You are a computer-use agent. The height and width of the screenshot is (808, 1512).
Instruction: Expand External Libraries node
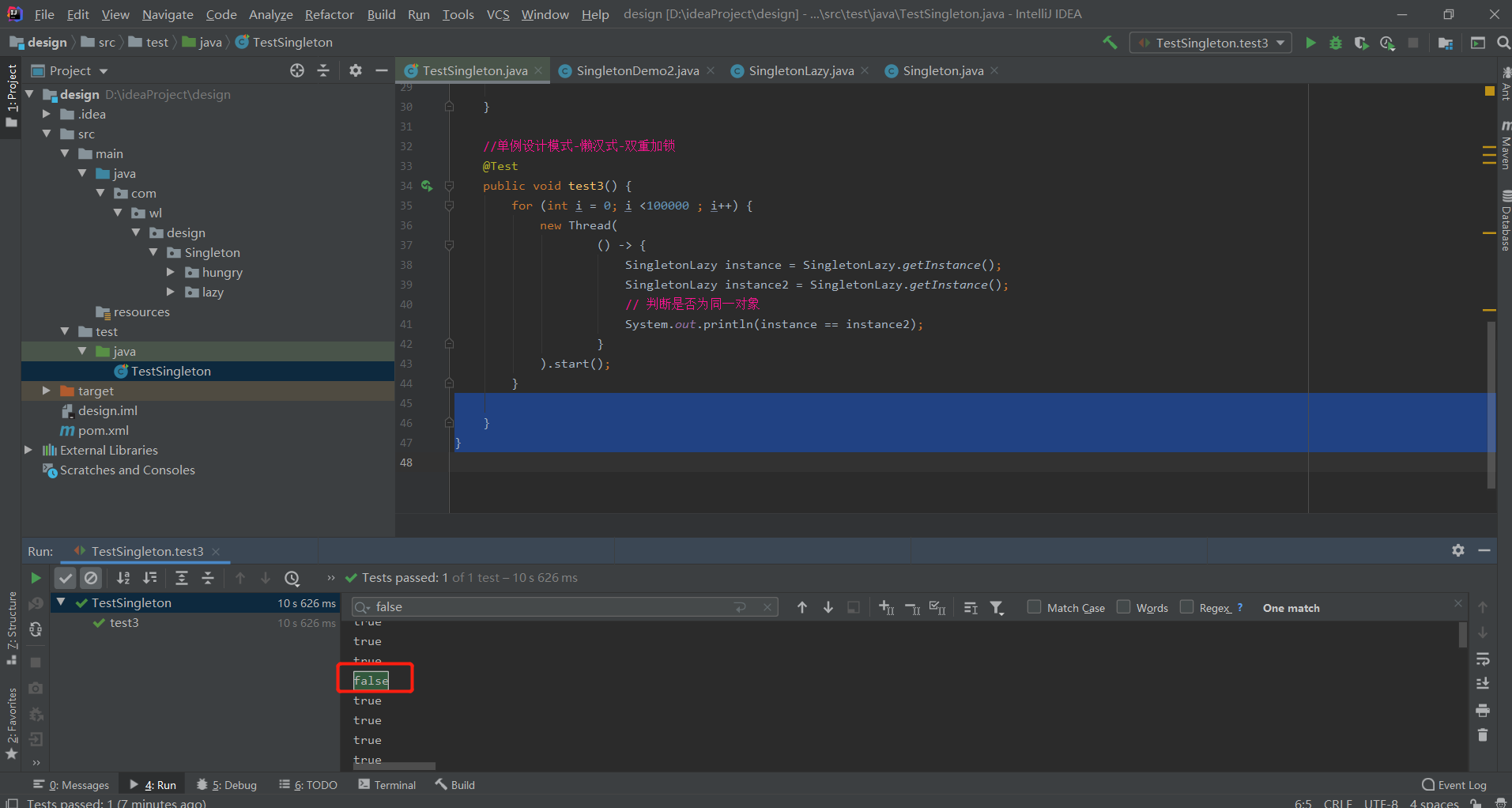point(28,450)
